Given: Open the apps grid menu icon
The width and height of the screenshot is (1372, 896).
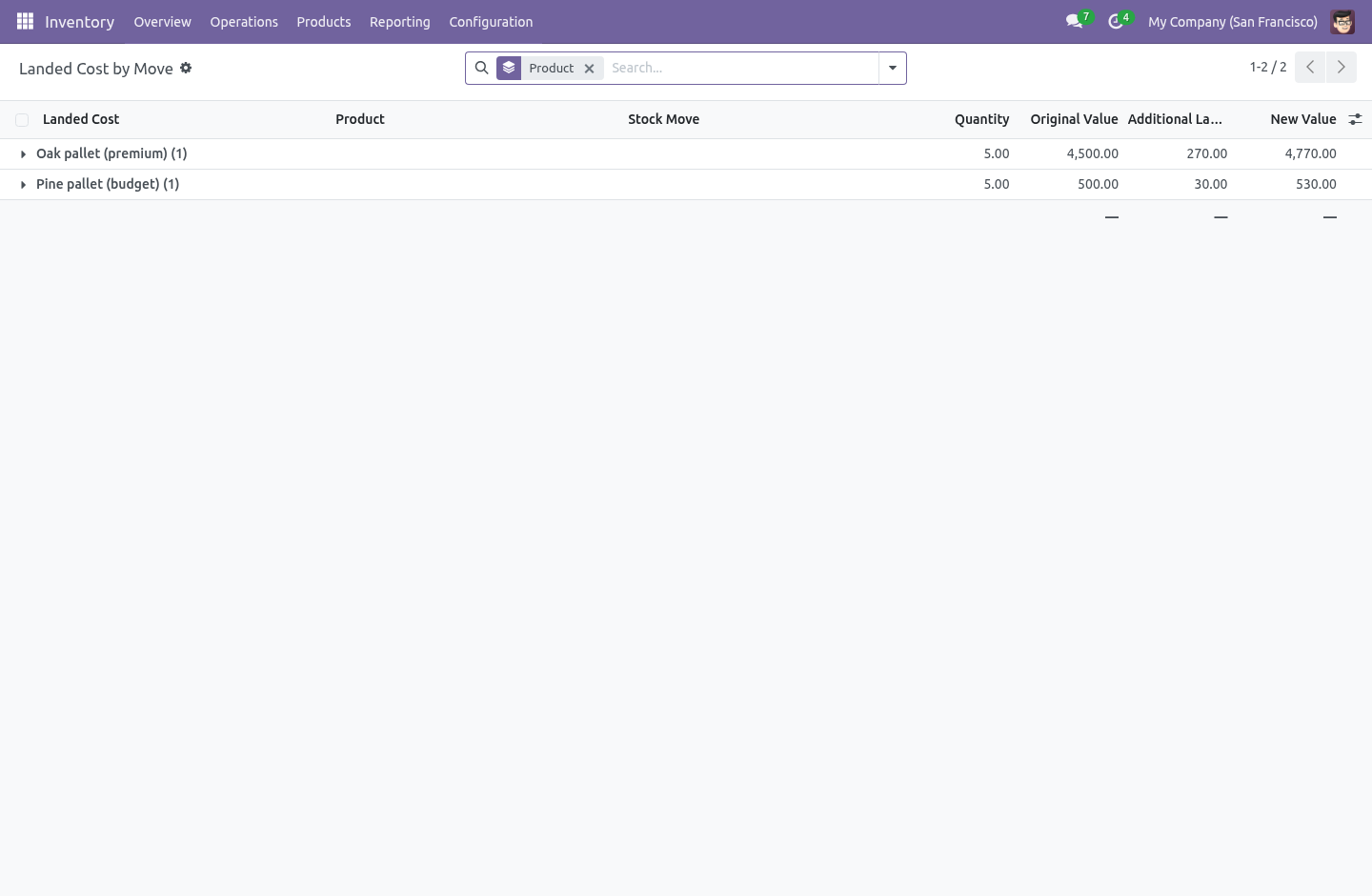Looking at the screenshot, I should tap(25, 21).
